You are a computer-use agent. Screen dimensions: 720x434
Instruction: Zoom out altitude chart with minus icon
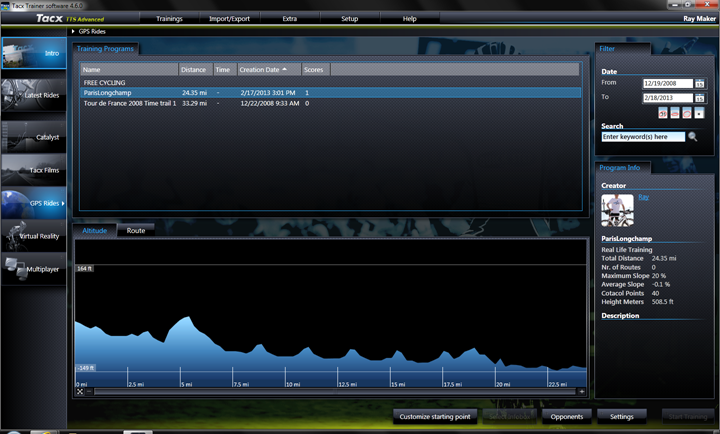[x=89, y=392]
